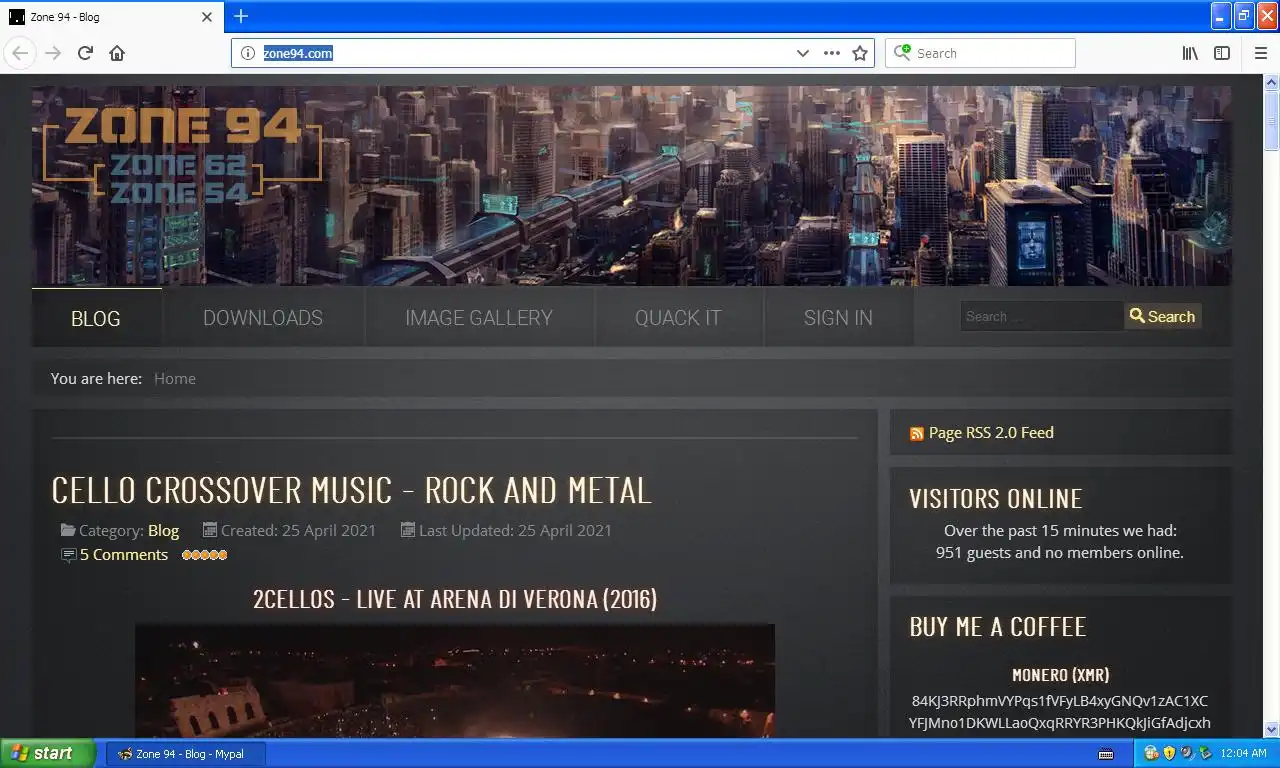Open page actions three-dot menu
The height and width of the screenshot is (768, 1280).
[x=832, y=53]
